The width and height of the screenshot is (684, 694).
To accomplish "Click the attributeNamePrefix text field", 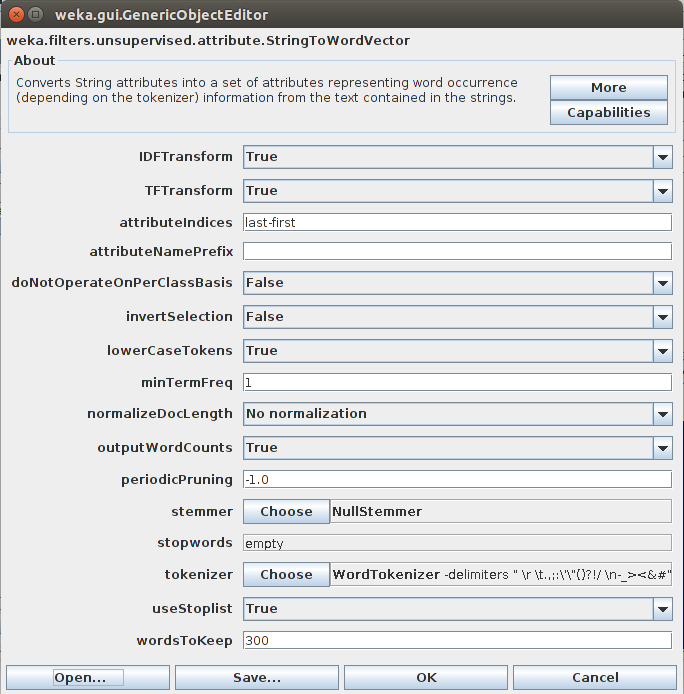I will [x=457, y=251].
